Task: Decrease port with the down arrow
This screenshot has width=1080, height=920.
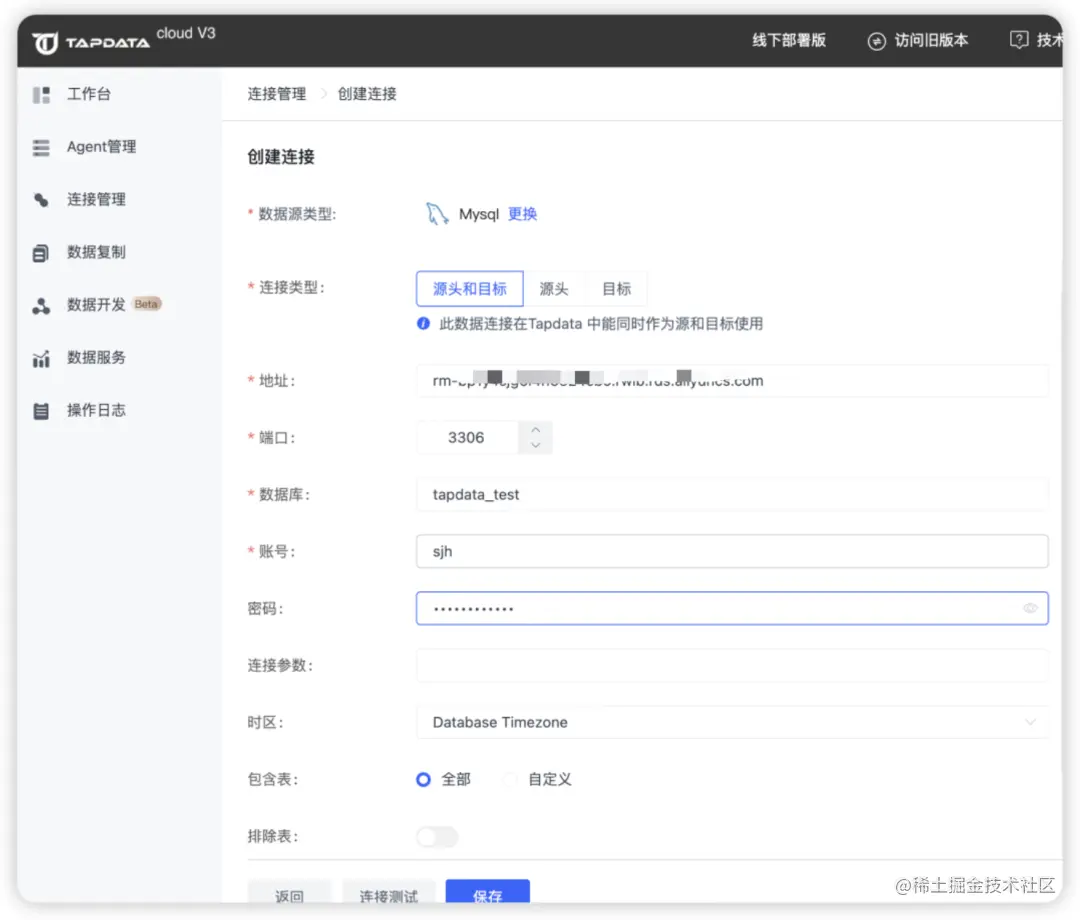Action: [x=535, y=446]
